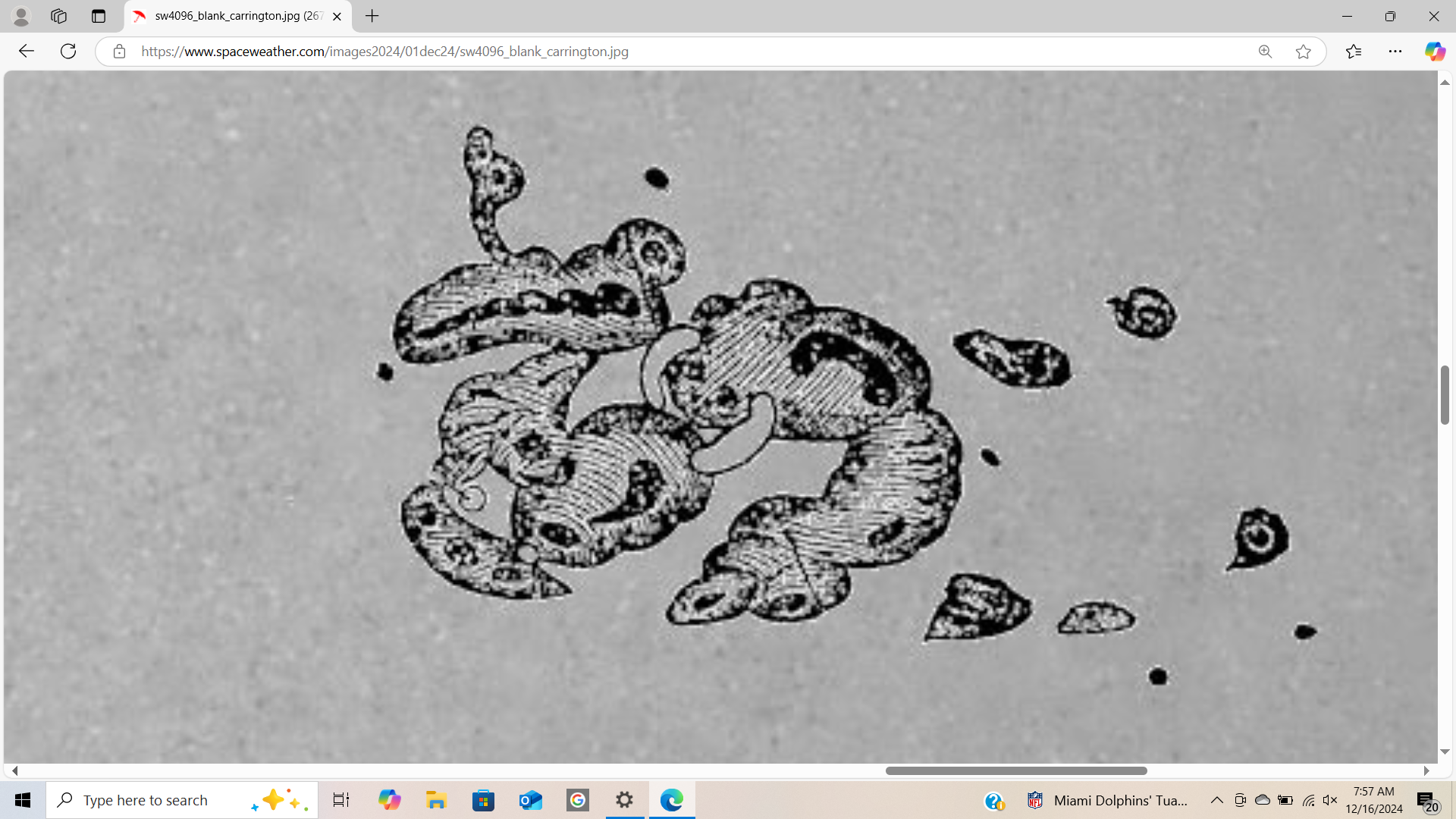Open the Tab actions menu icon

(99, 16)
